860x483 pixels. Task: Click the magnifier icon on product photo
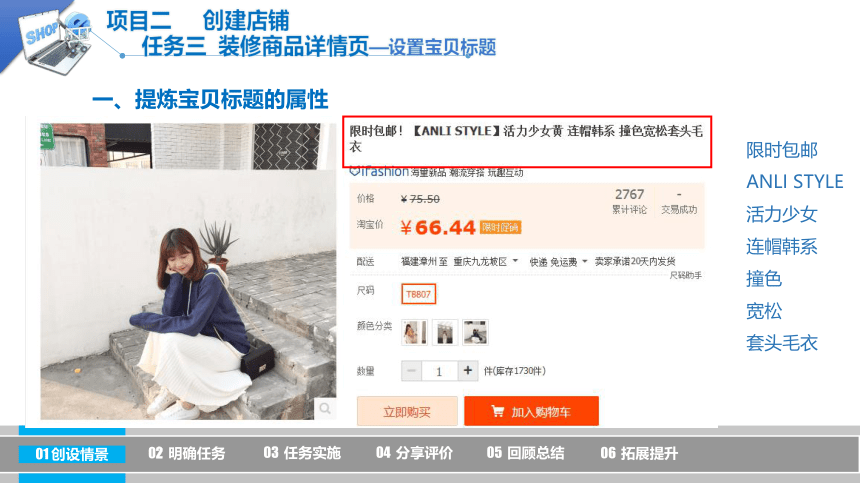pos(325,408)
